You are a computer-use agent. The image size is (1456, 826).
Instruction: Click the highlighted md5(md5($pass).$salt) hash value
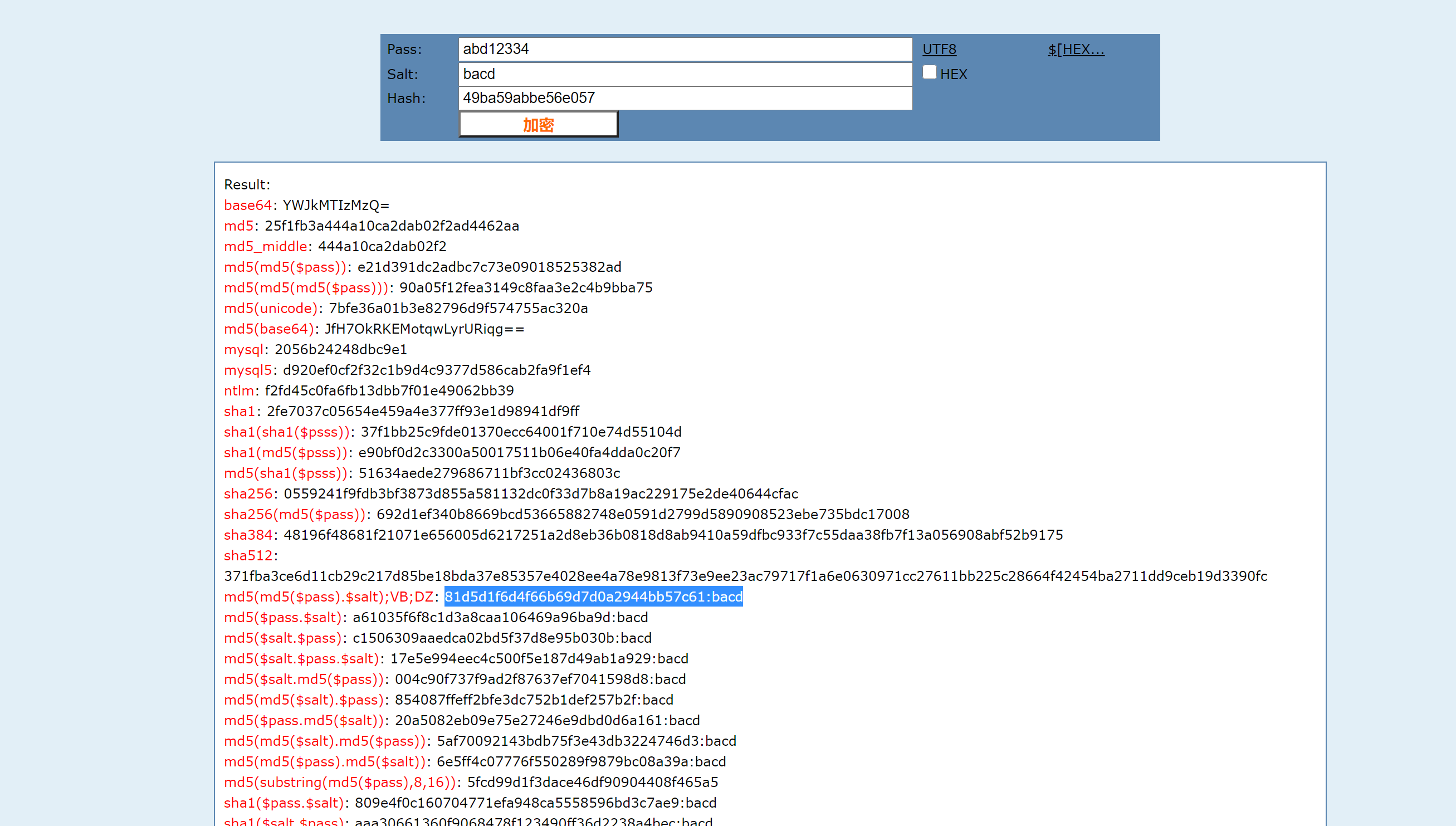pos(593,597)
